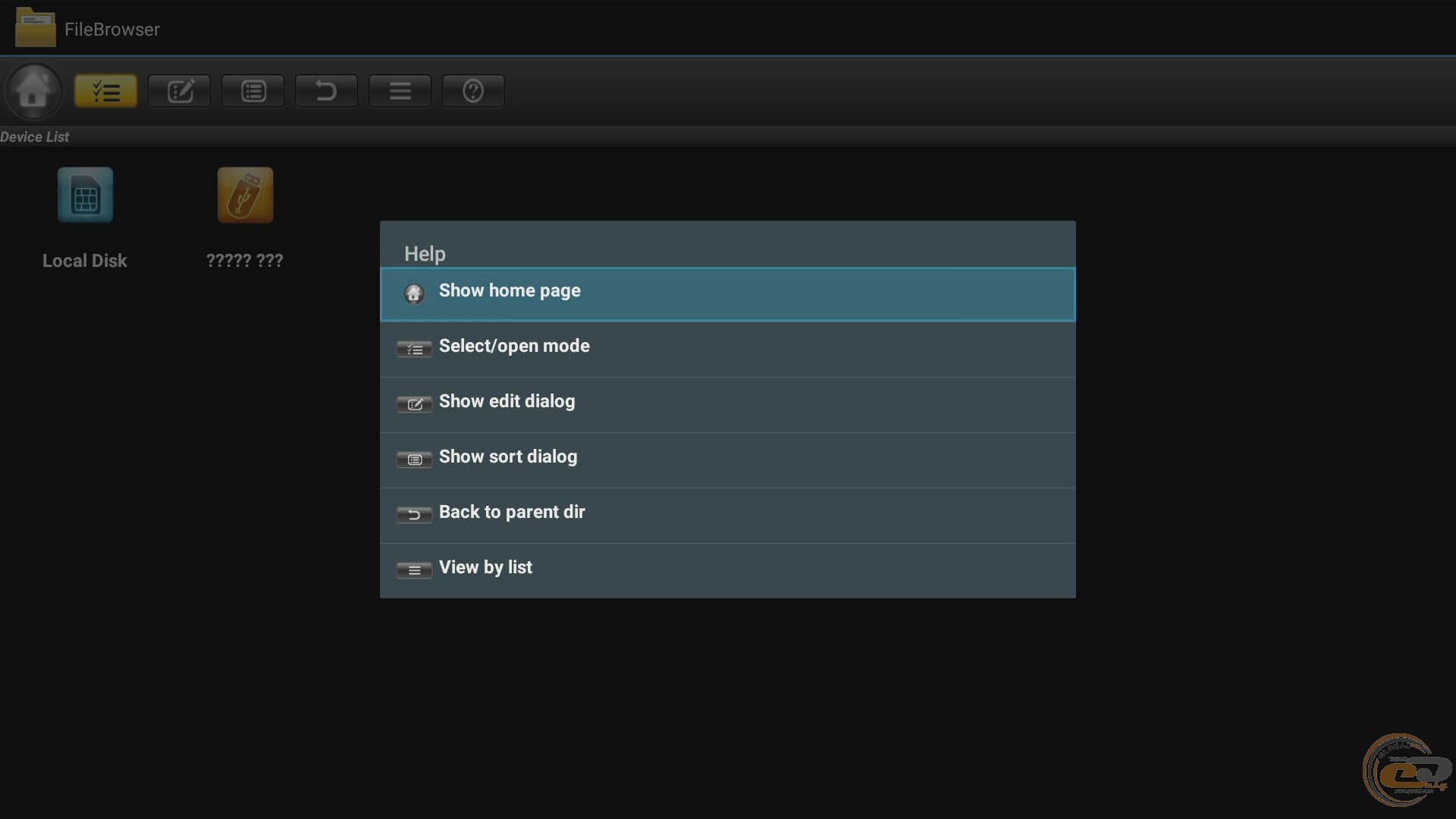Click the back arrow toolbar icon
1456x819 pixels.
[x=326, y=91]
